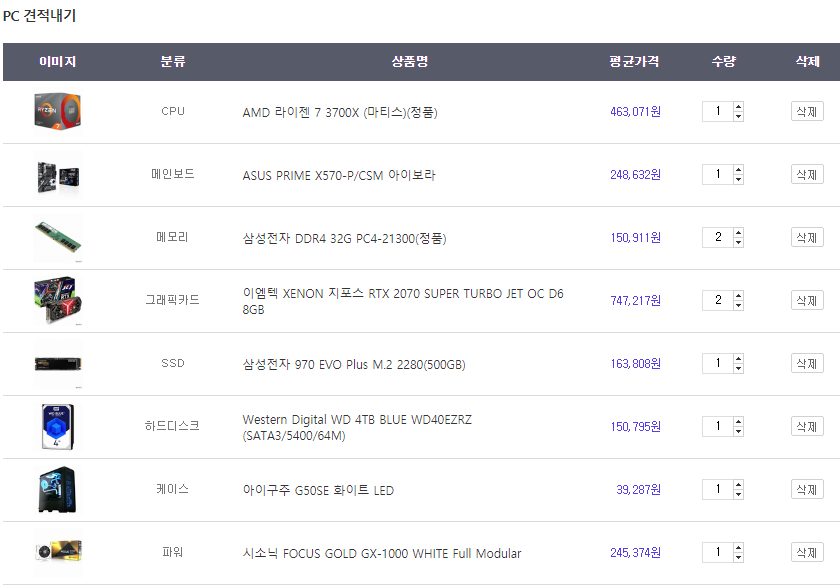Open the RTX 2070 SUPER graphics card thumbnail
This screenshot has height=588, width=840.
pos(58,301)
